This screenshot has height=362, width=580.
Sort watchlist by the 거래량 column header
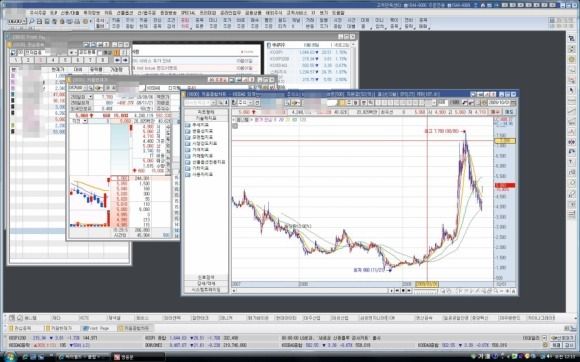tap(116, 70)
